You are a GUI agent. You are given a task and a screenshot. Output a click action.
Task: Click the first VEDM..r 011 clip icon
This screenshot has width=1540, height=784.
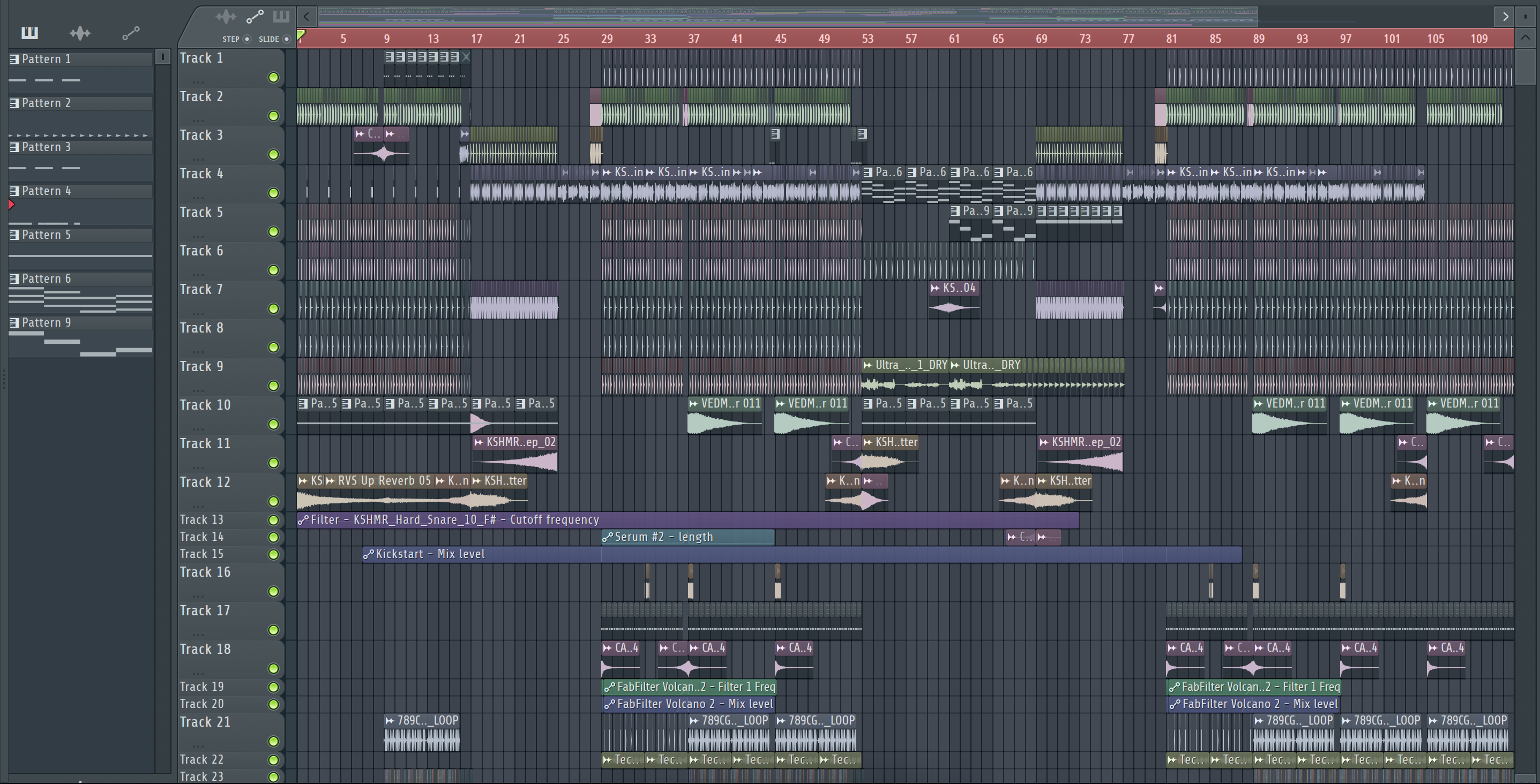coord(694,404)
